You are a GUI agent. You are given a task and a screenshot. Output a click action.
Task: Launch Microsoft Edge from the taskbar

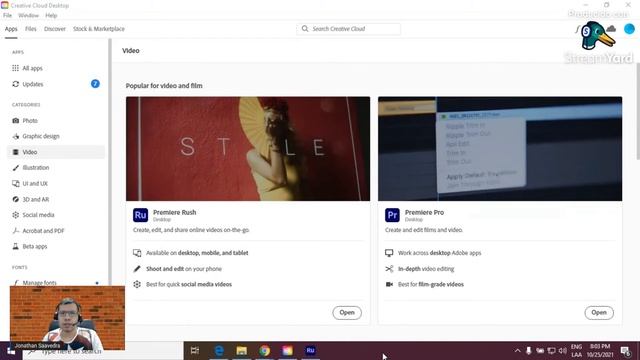[219, 350]
